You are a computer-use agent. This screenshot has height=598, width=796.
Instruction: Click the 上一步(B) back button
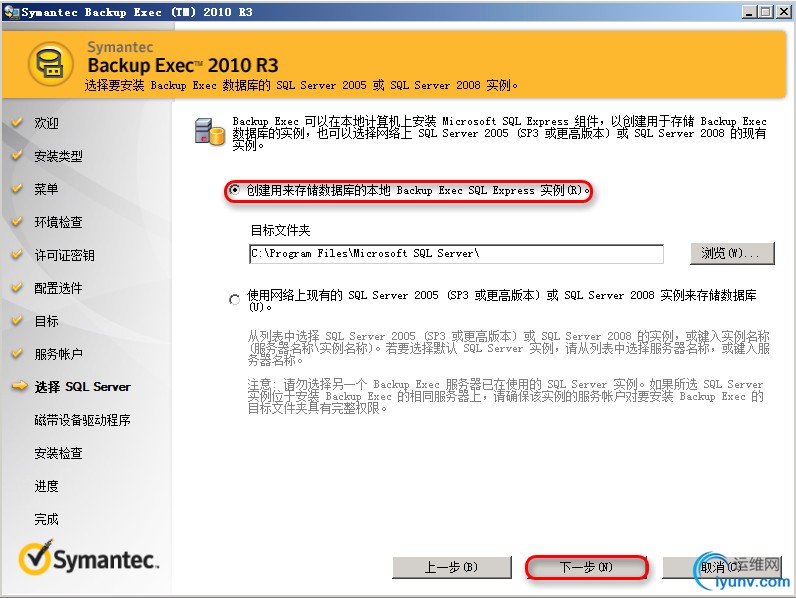pyautogui.click(x=452, y=567)
